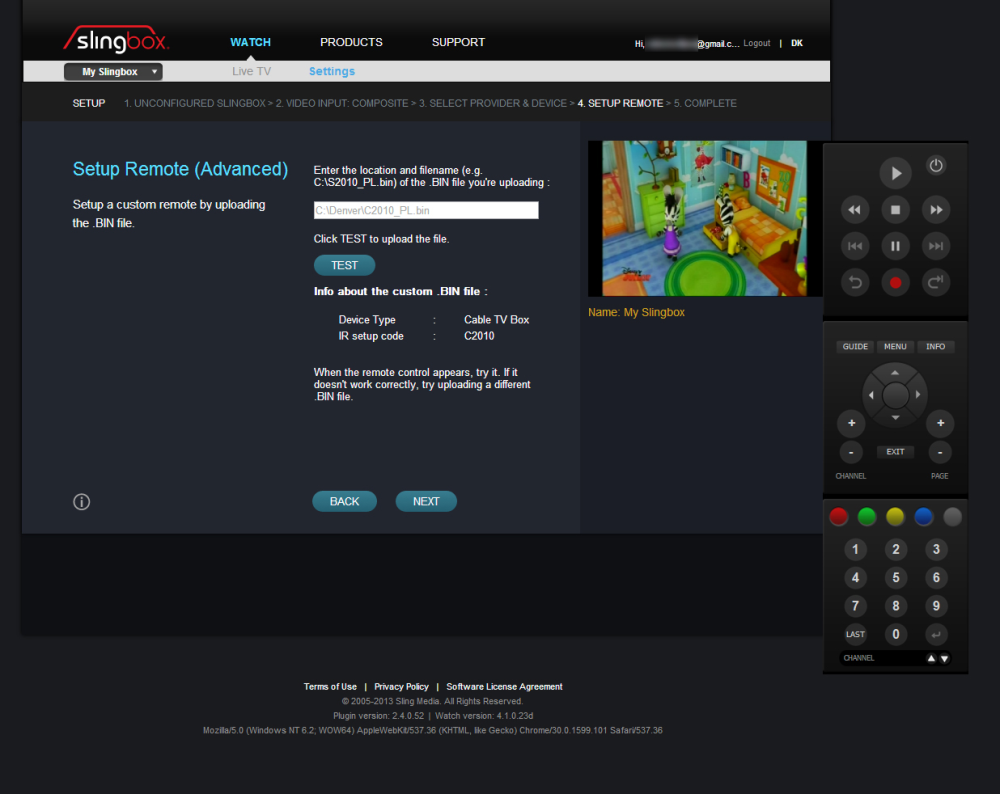Click number 5 on the remote keypad

tap(895, 578)
